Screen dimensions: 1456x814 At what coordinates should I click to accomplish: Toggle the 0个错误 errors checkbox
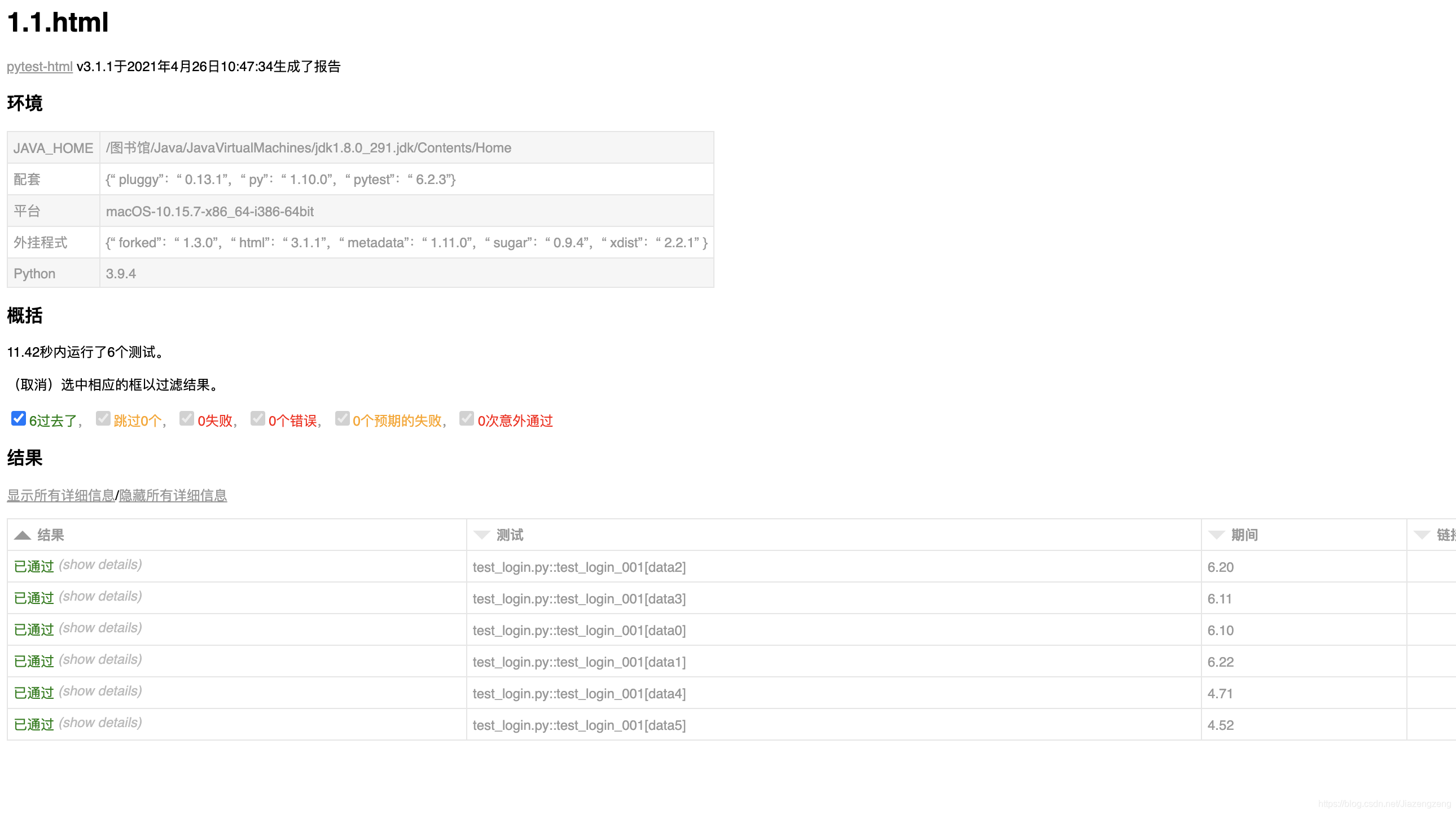tap(258, 418)
